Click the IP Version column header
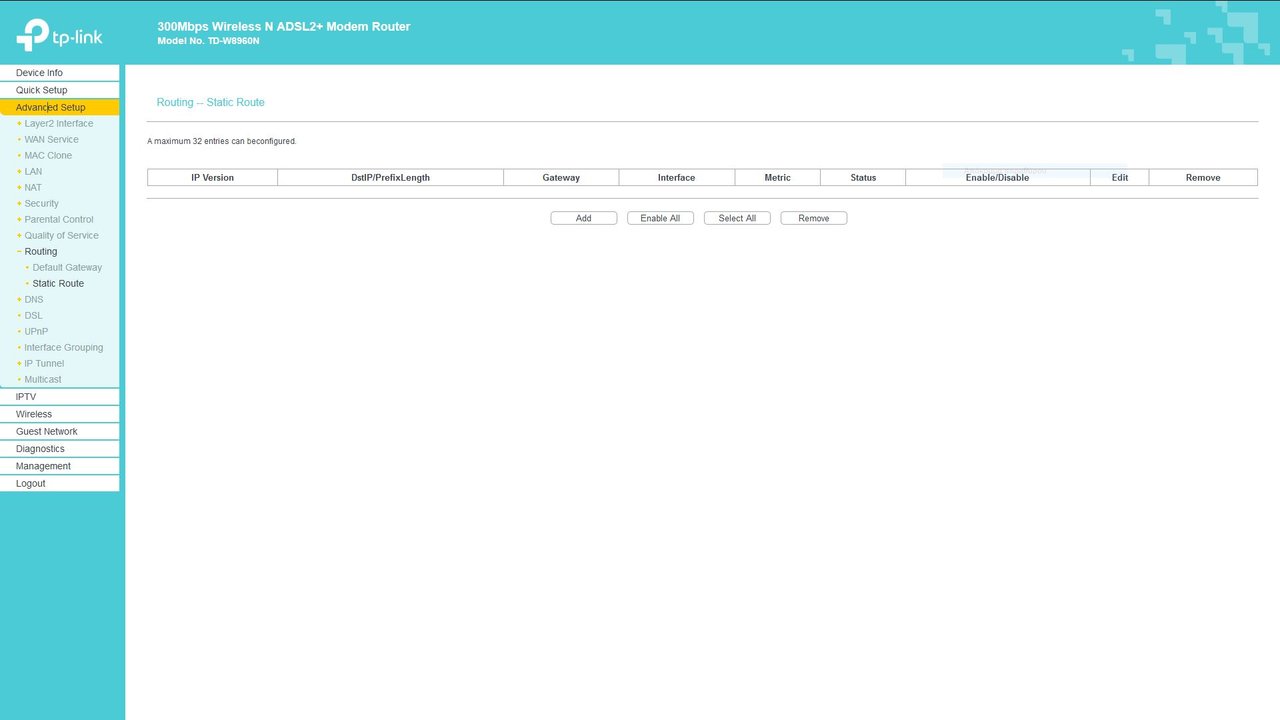The height and width of the screenshot is (720, 1280). coord(213,178)
